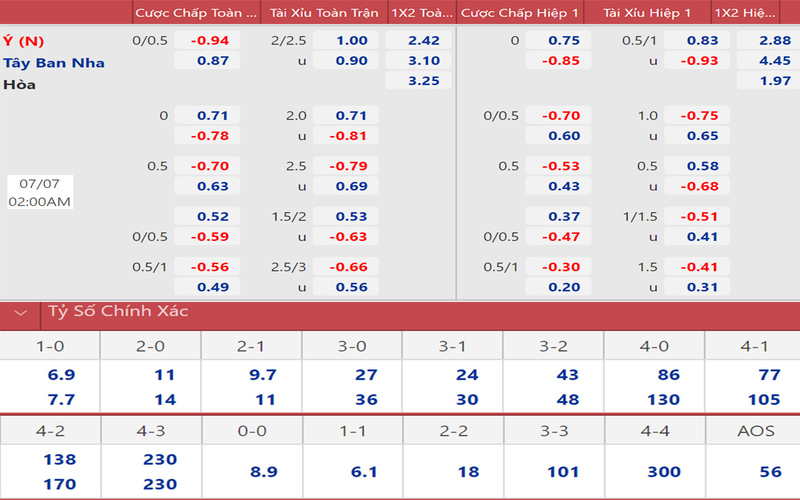Screen dimensions: 800x500
Task: Click the Tây Ban Nha team name
Action: click(53, 62)
